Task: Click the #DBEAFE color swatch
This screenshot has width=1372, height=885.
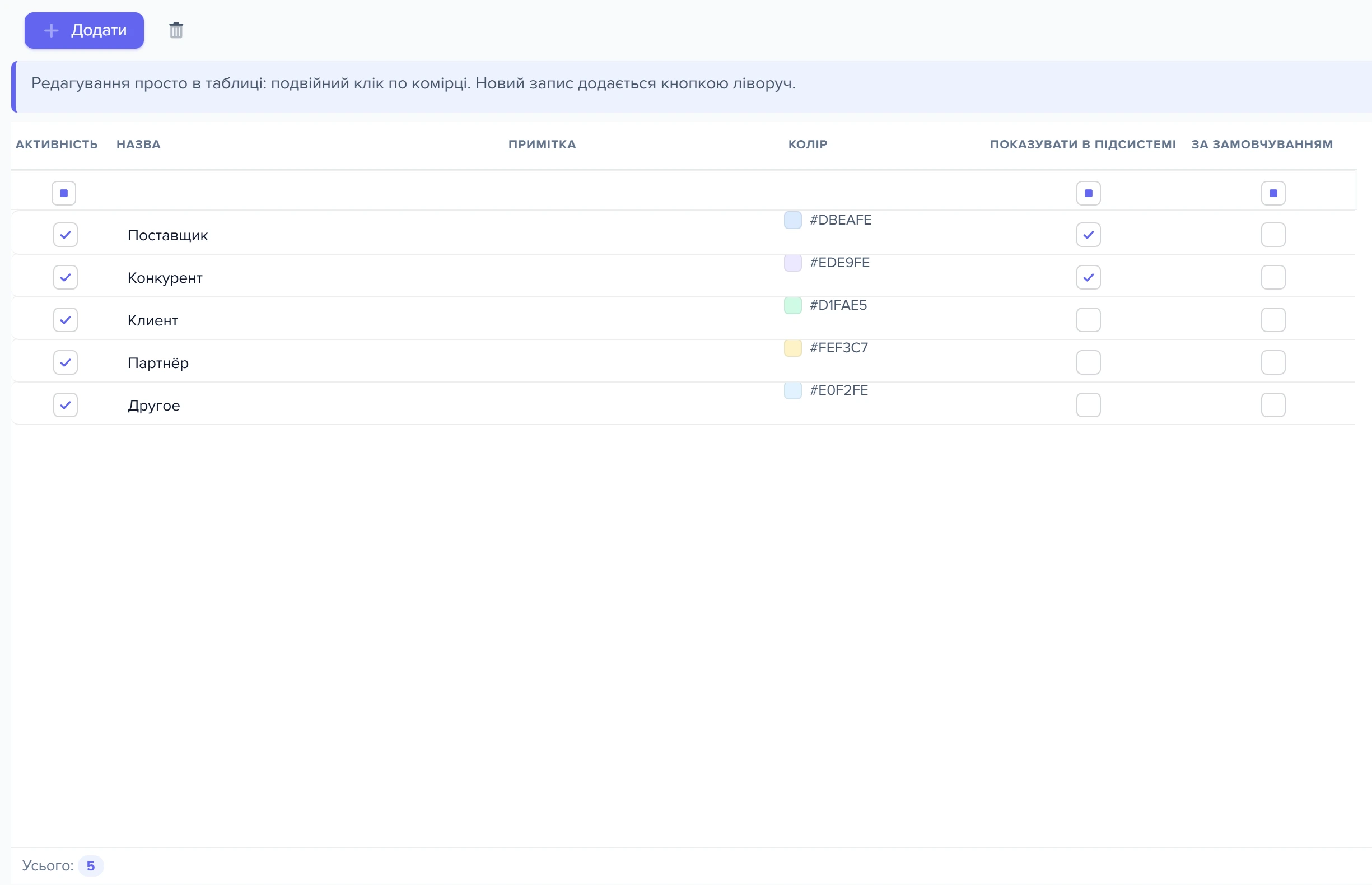Action: [793, 220]
